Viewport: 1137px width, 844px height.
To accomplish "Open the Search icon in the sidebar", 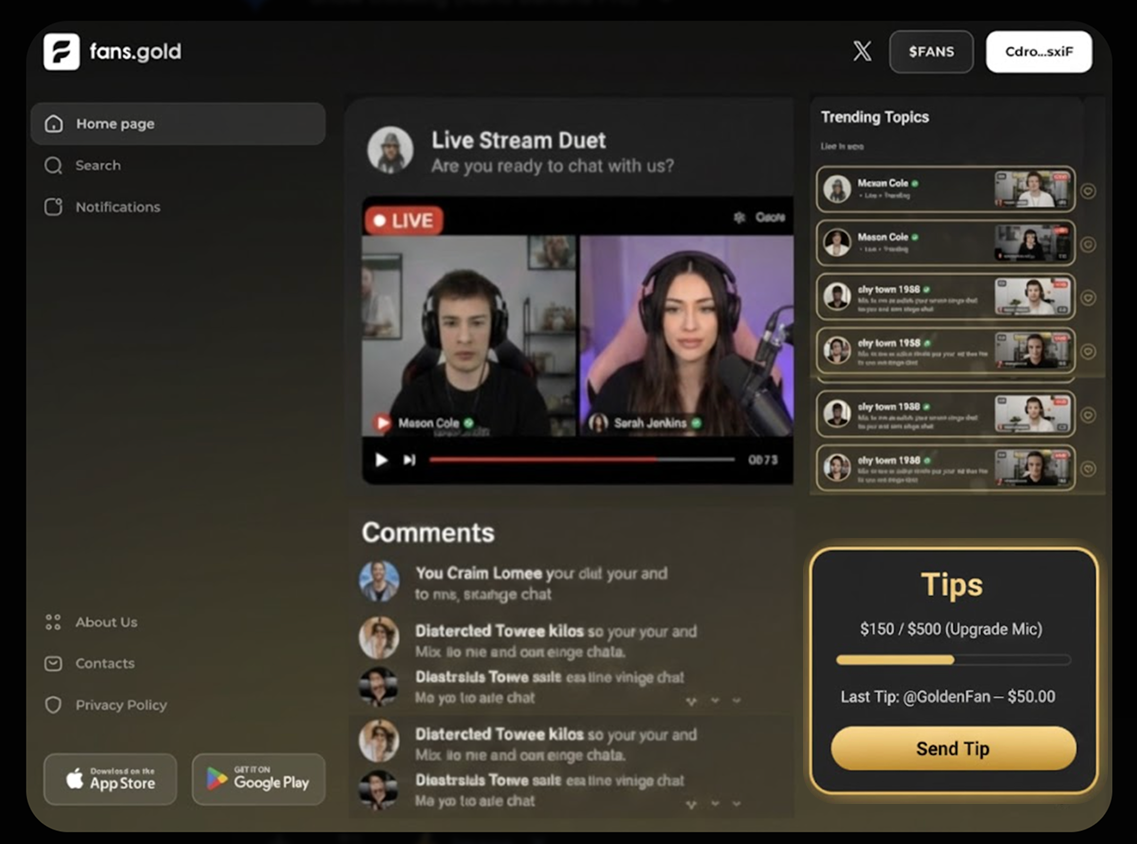I will 55,165.
